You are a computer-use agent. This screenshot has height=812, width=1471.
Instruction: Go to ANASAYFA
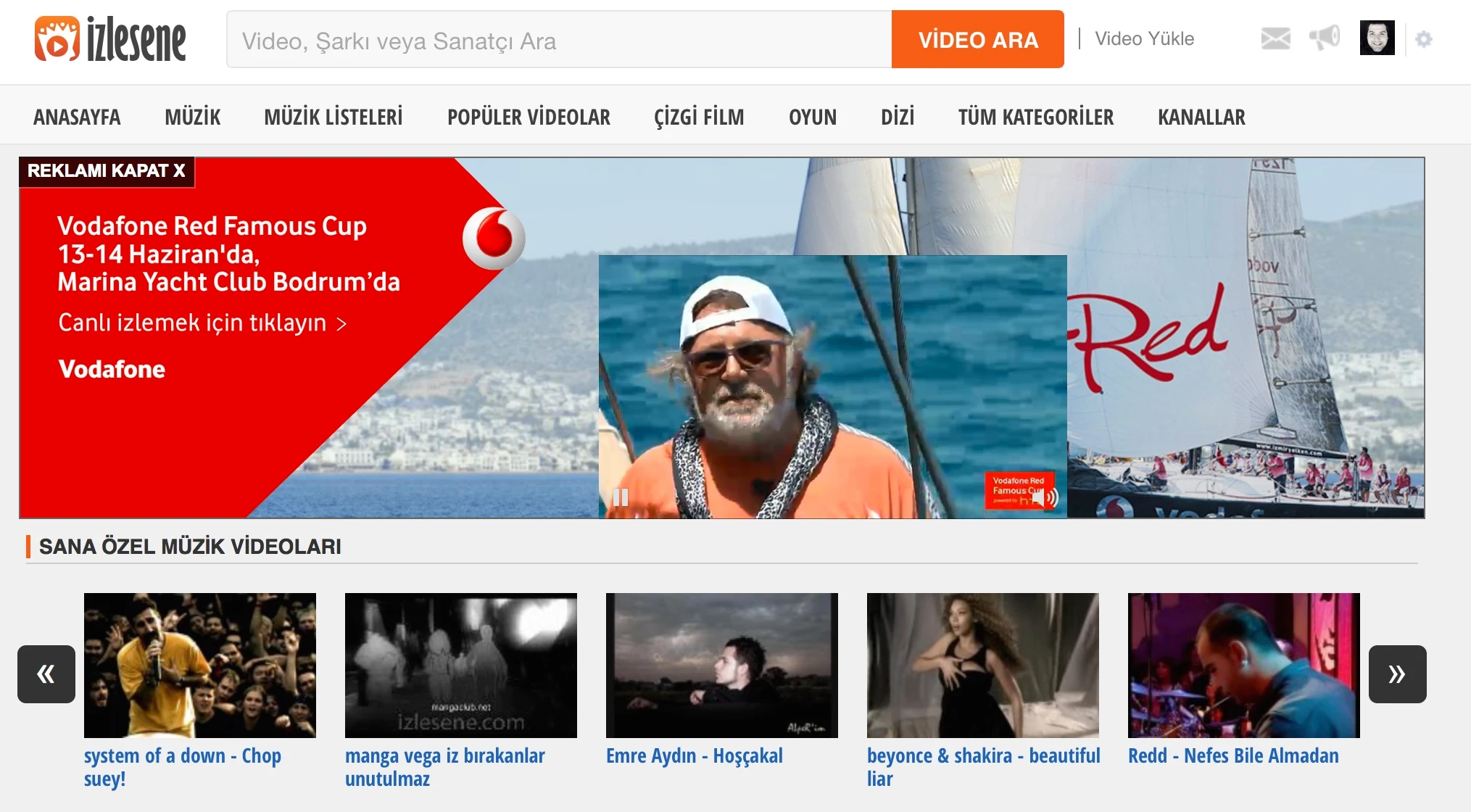(x=77, y=117)
